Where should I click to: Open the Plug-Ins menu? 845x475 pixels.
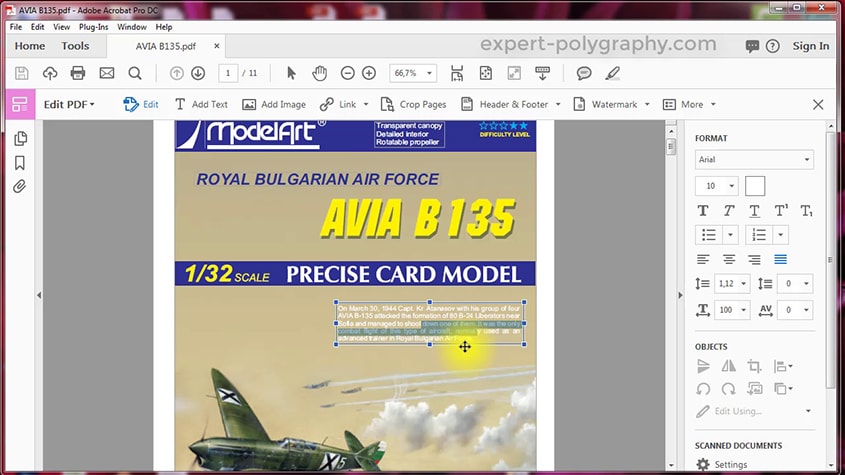click(x=93, y=27)
